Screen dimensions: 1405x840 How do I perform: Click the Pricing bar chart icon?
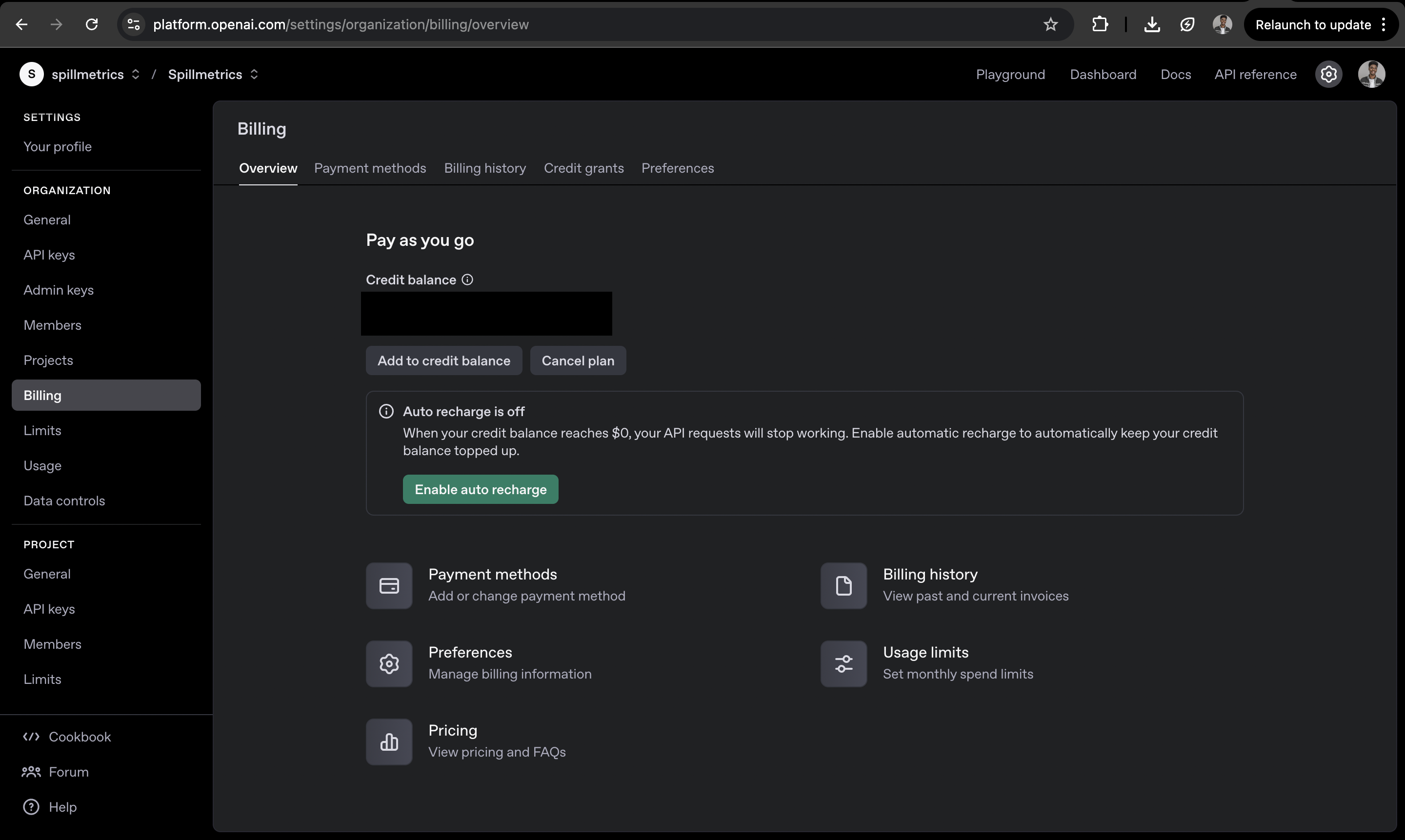pos(389,742)
